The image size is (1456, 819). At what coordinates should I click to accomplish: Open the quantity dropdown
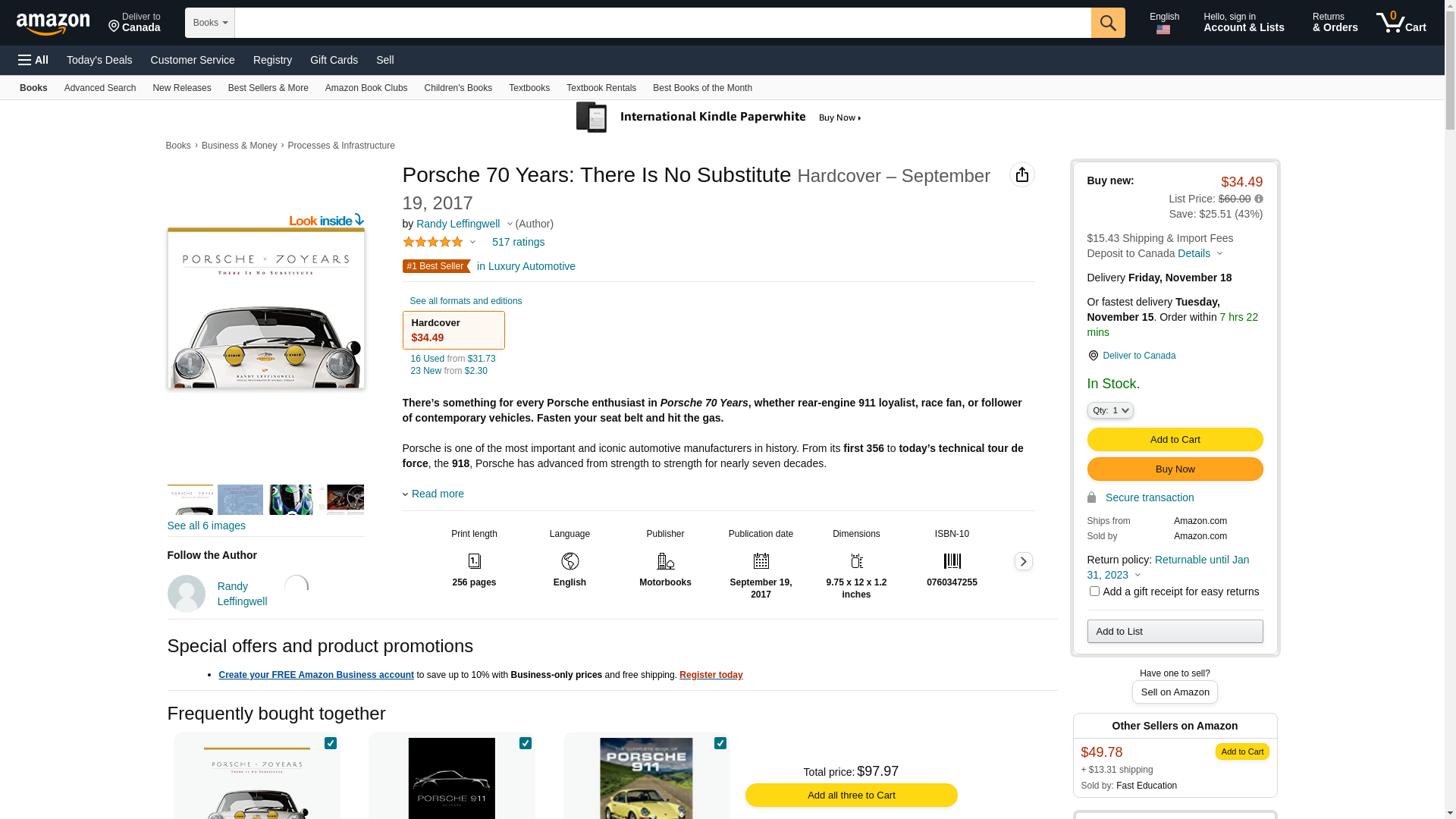point(1110,410)
